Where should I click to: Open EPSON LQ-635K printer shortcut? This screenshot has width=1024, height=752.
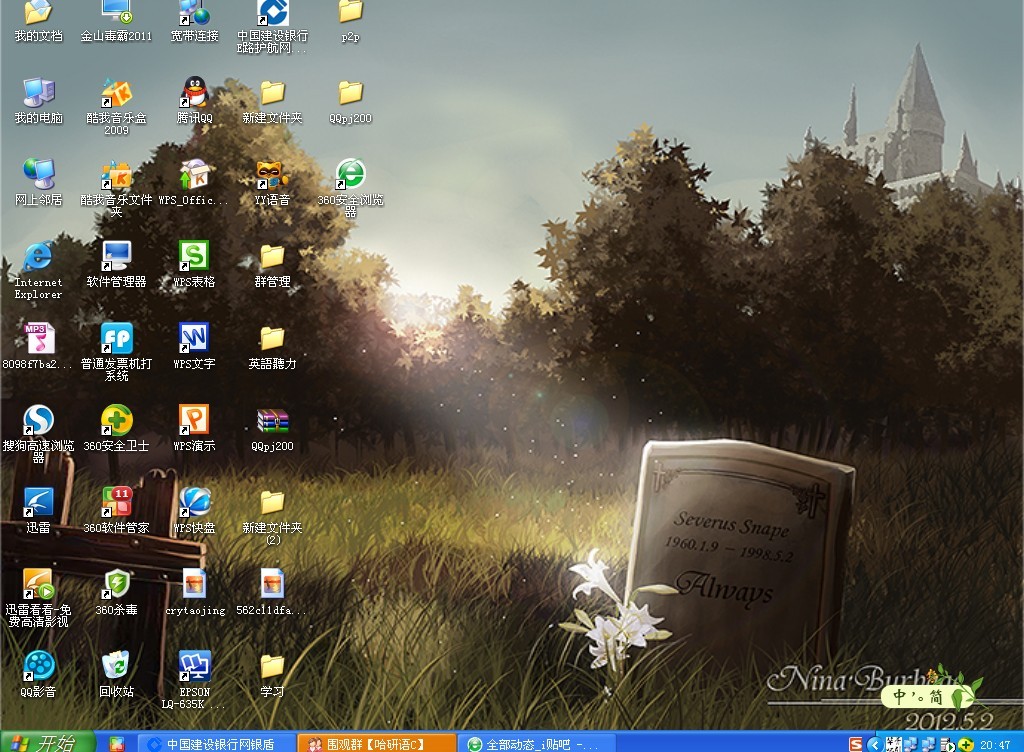[x=195, y=680]
